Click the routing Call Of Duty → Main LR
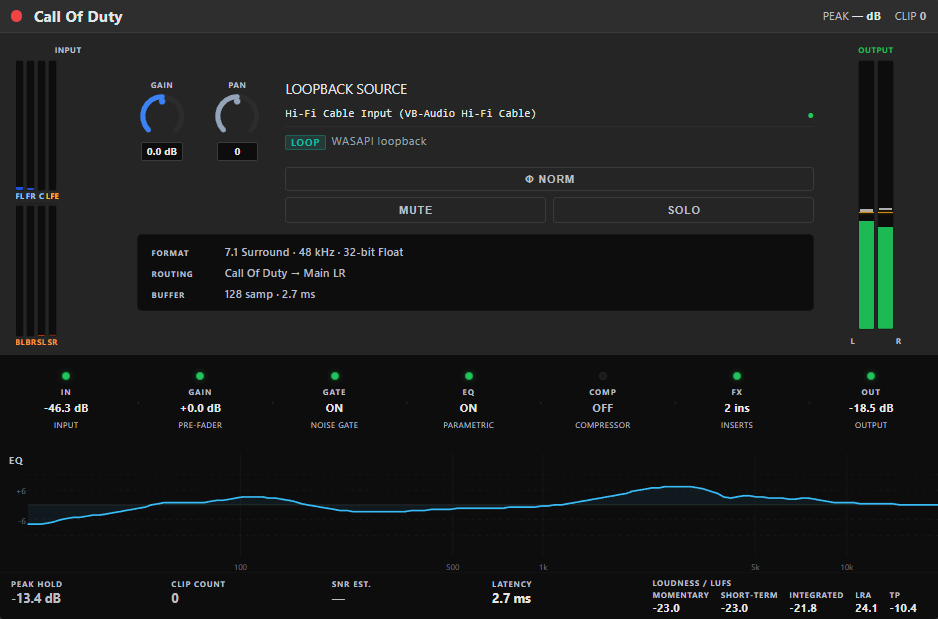This screenshot has width=938, height=619. click(285, 273)
